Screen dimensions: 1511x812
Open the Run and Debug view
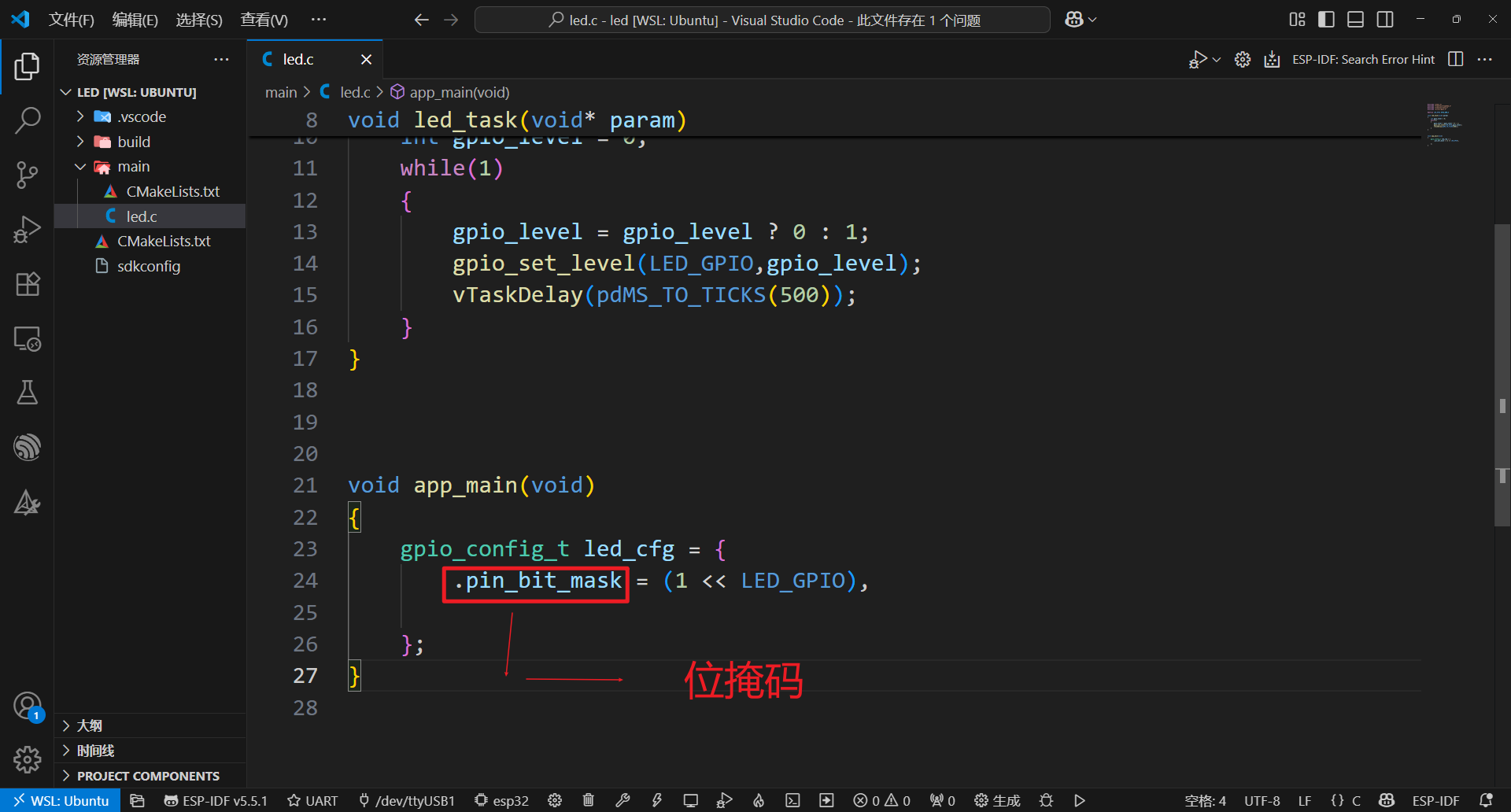point(27,229)
